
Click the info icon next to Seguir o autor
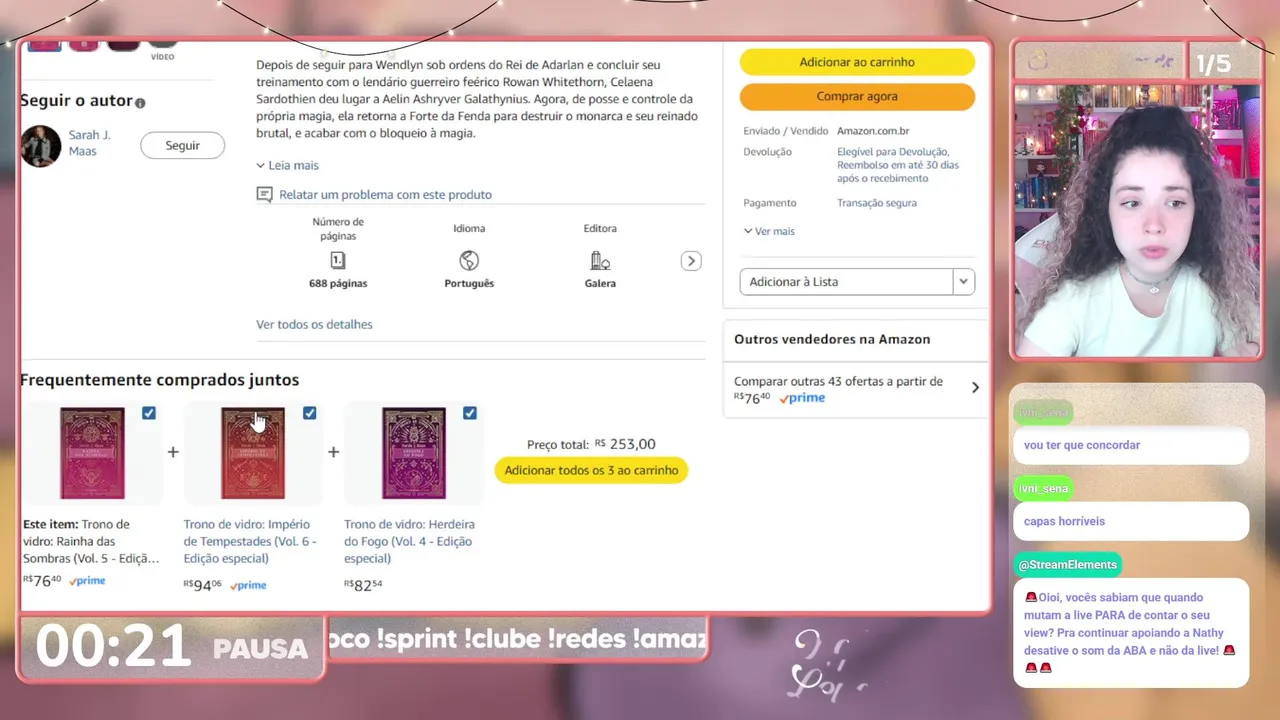click(140, 103)
